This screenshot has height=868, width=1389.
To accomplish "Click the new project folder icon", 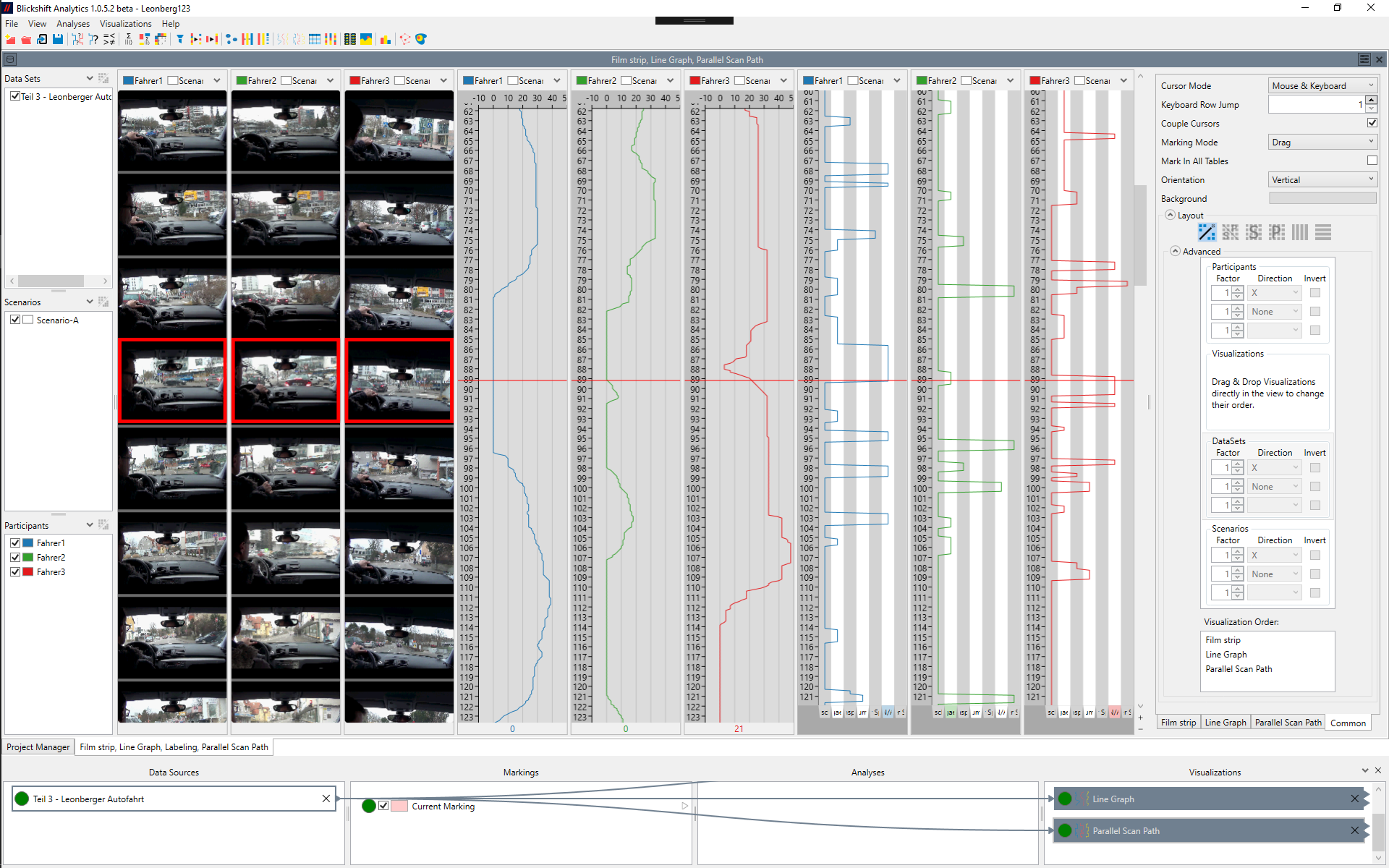I will 10,39.
